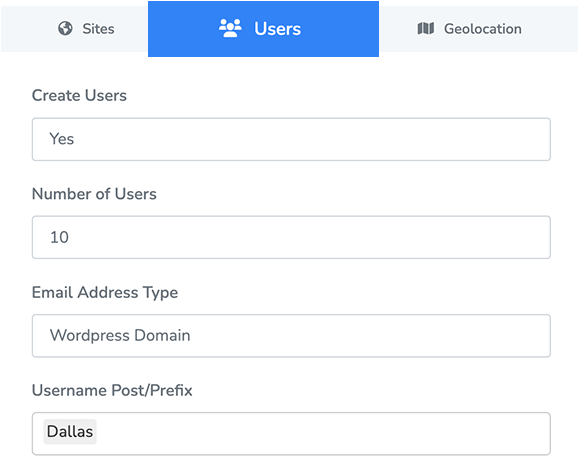Select the Dallas tag chip

tap(70, 432)
